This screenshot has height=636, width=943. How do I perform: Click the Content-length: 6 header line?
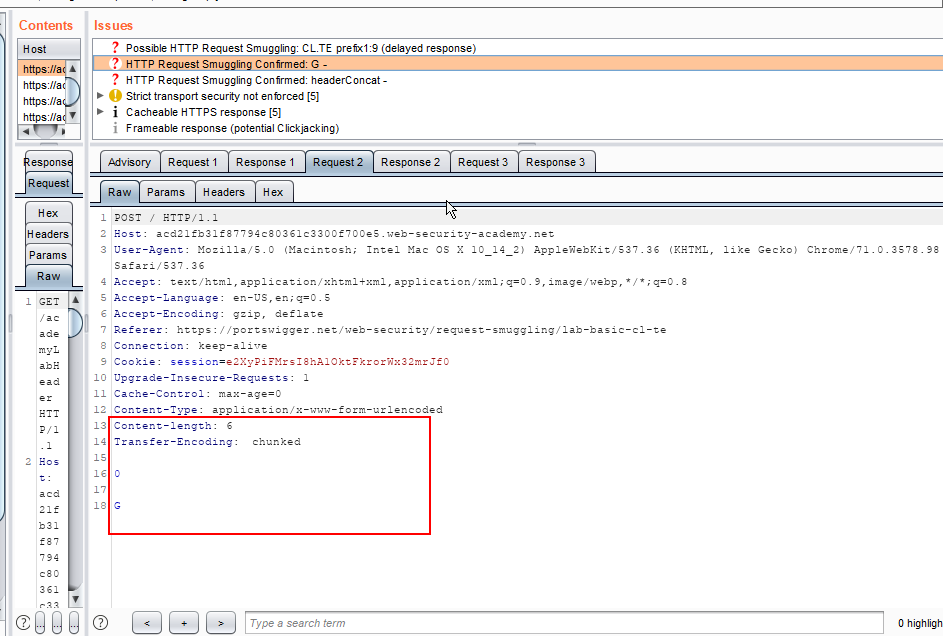[173, 426]
